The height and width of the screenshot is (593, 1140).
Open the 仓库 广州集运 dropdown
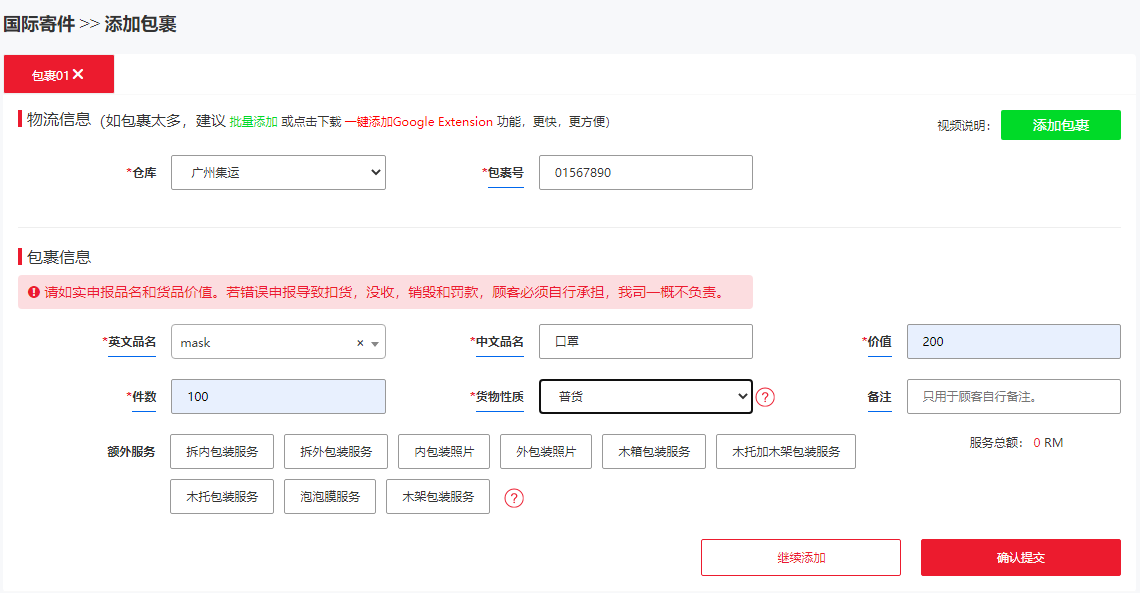tap(278, 172)
